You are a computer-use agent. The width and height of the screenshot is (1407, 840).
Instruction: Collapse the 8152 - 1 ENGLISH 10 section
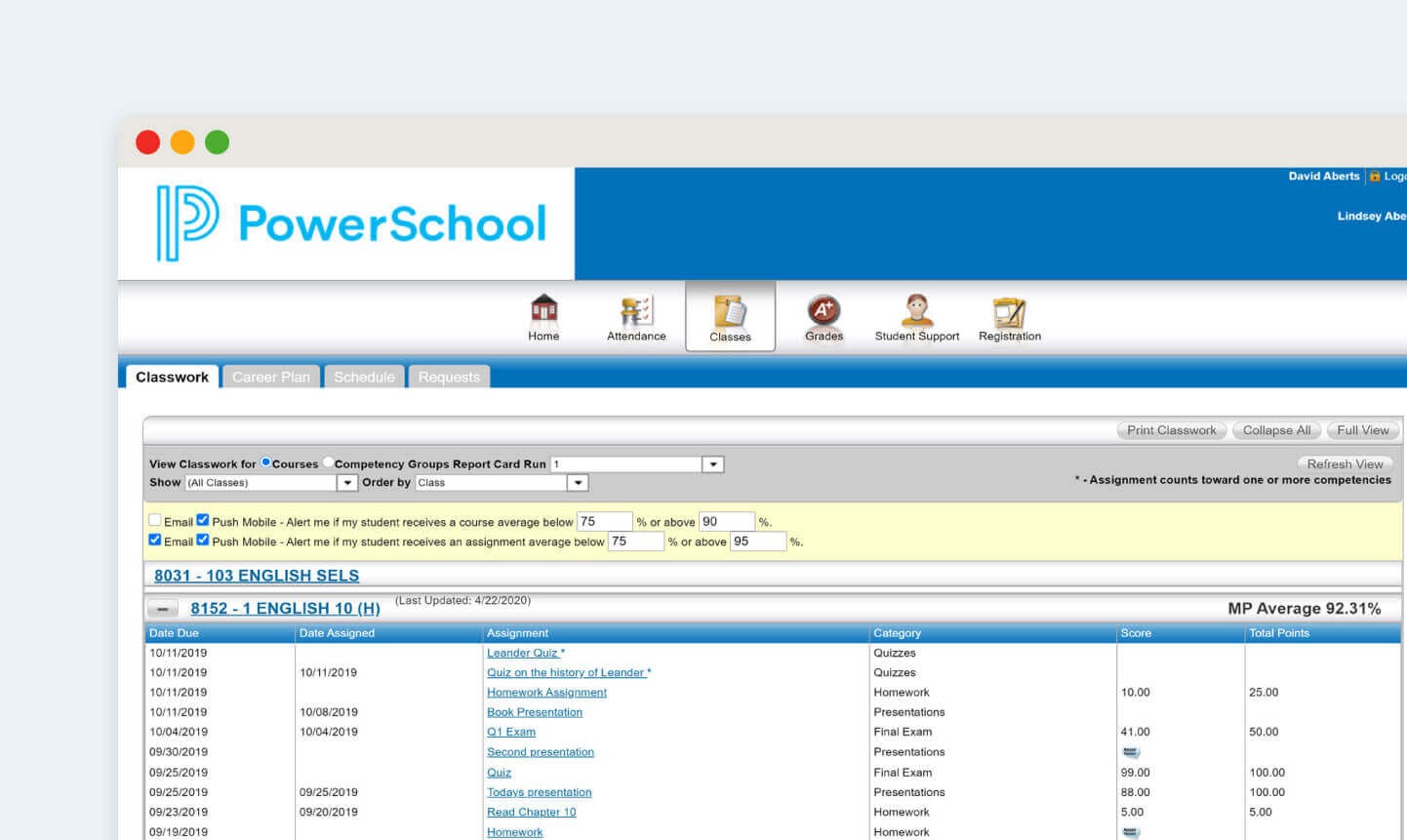coord(161,608)
